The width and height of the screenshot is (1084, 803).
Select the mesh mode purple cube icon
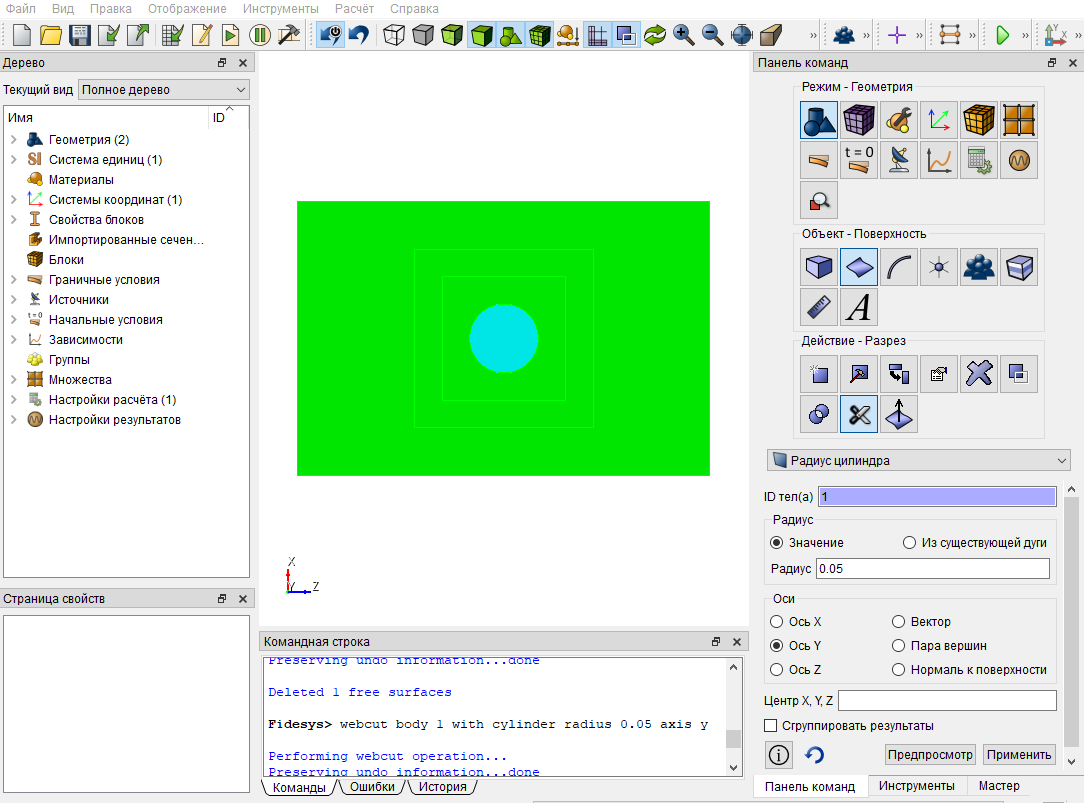point(859,120)
